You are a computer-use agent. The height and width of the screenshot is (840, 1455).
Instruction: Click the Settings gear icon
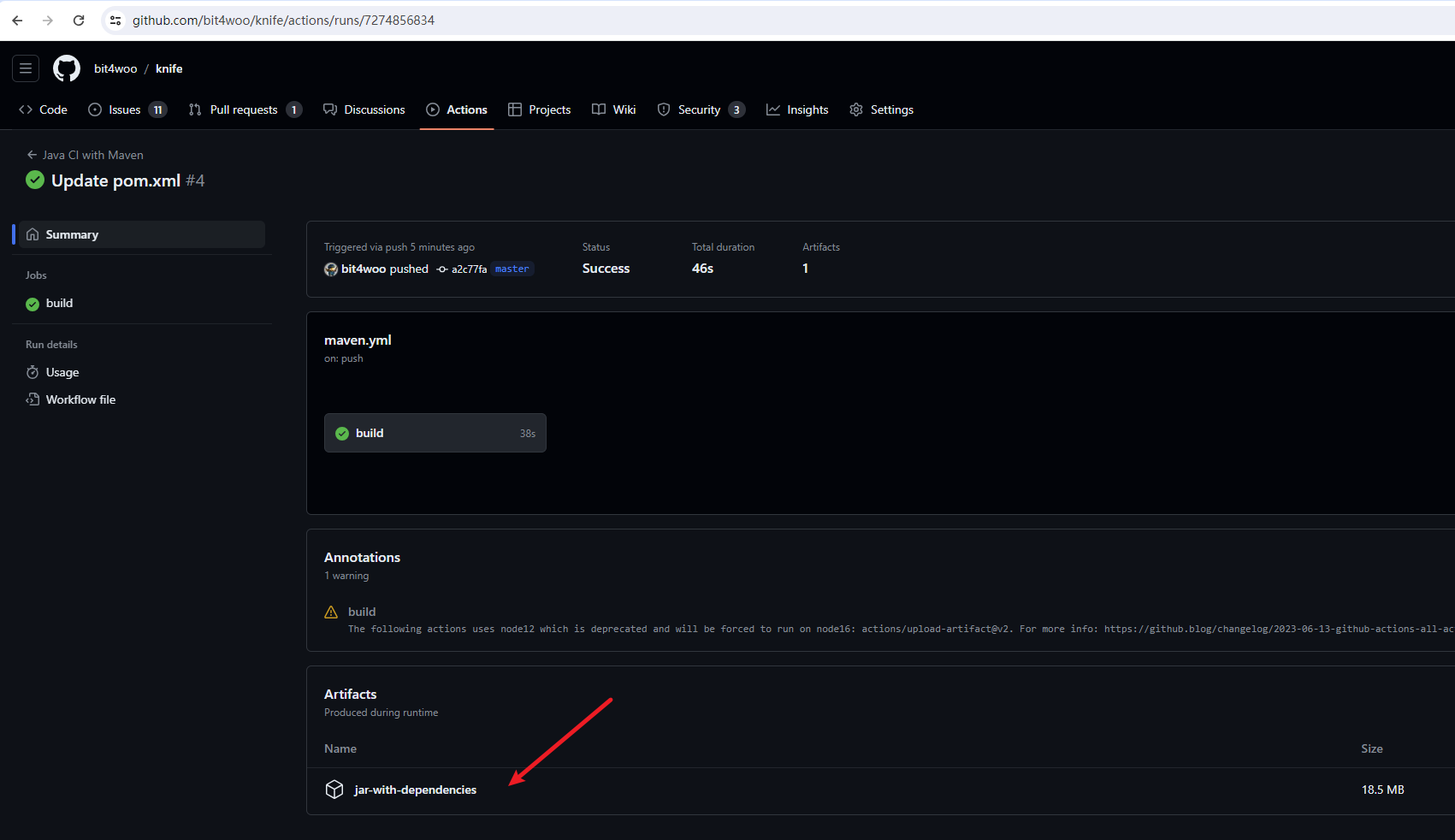point(856,109)
